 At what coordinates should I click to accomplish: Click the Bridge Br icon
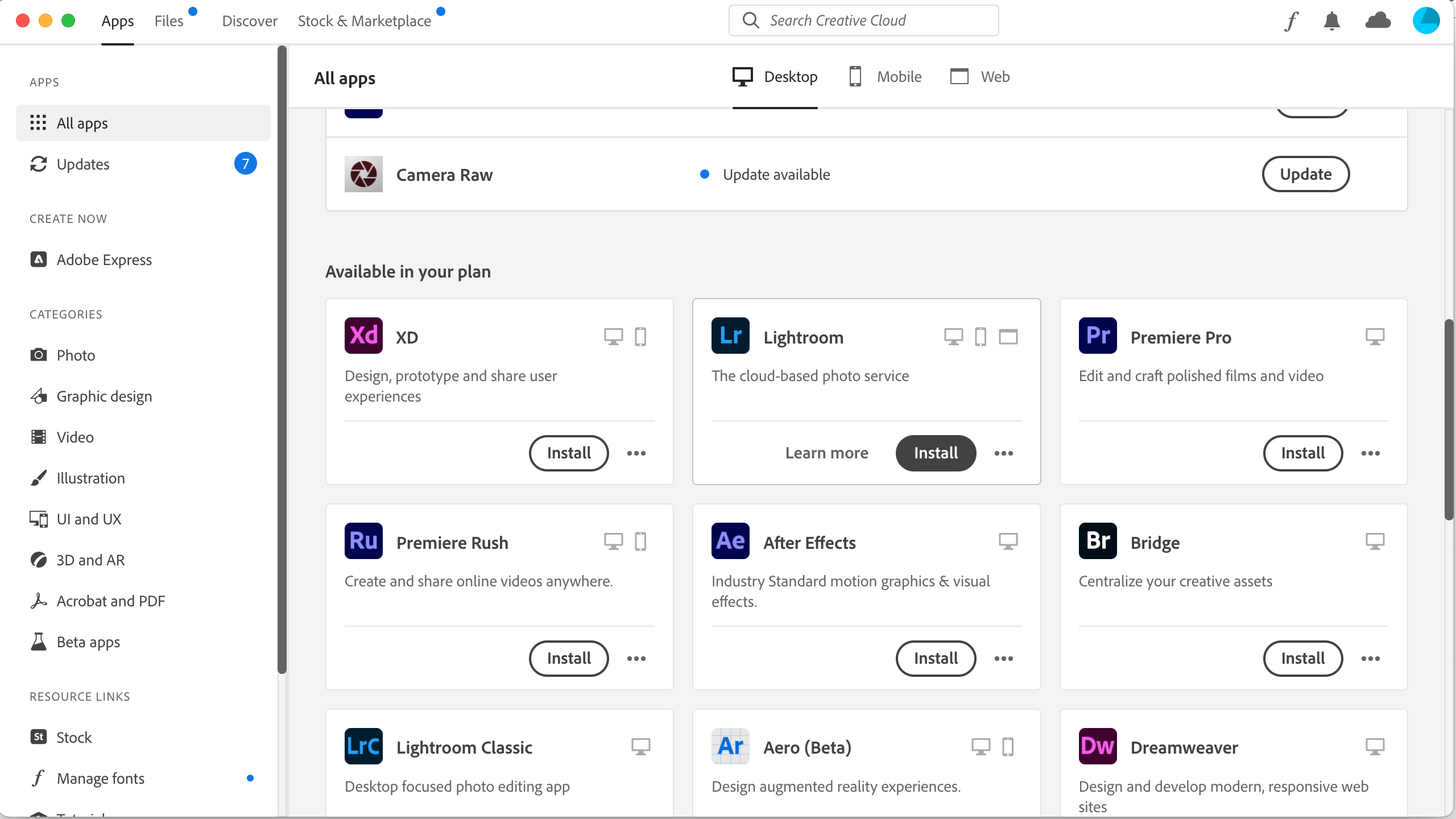[x=1098, y=541]
